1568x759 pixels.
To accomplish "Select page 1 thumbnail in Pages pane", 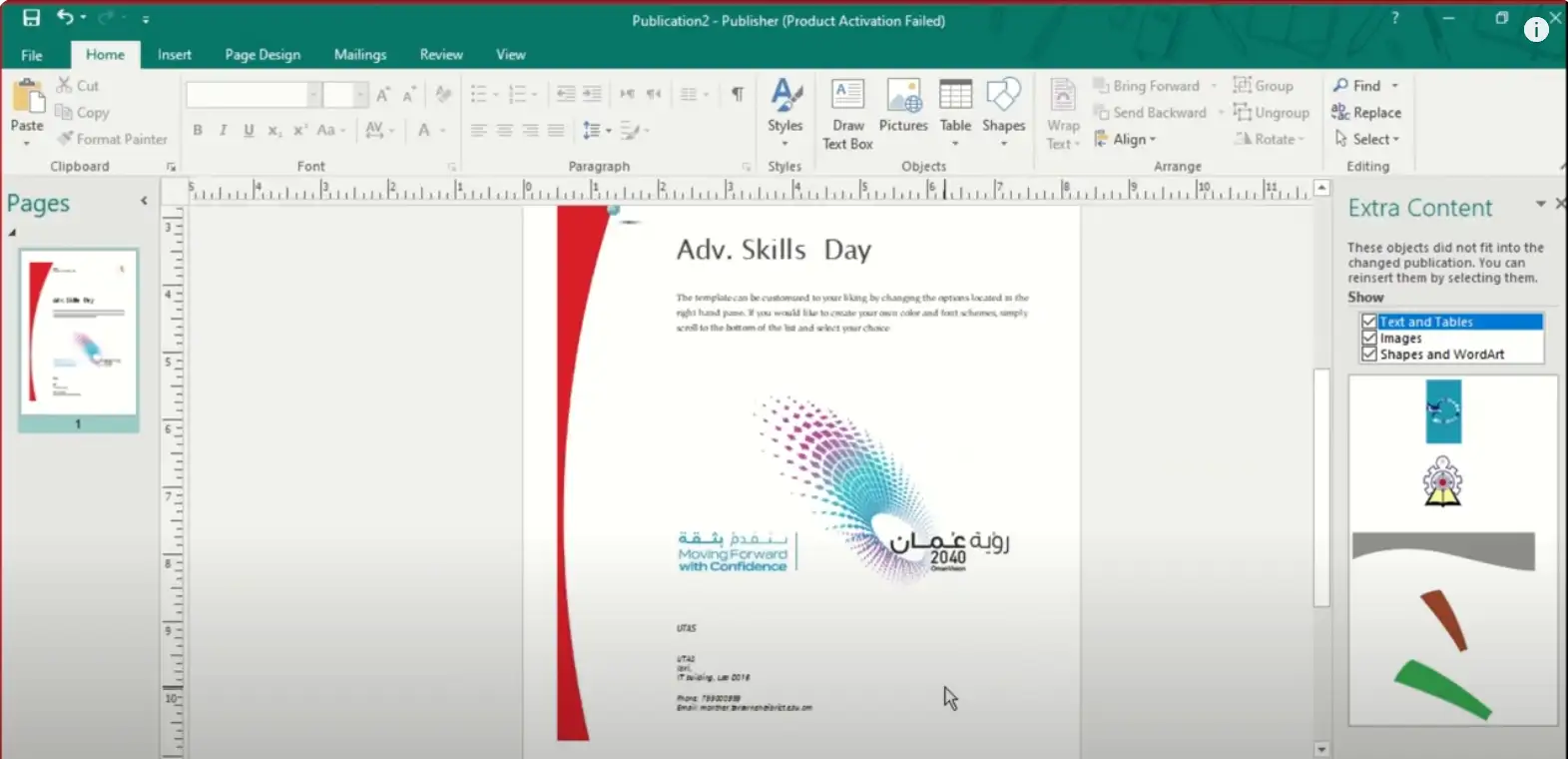I will tap(79, 333).
